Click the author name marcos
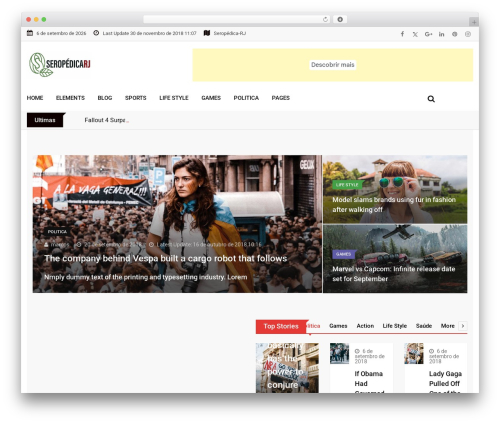Screen dimensions: 500x423 pyautogui.click(x=60, y=244)
